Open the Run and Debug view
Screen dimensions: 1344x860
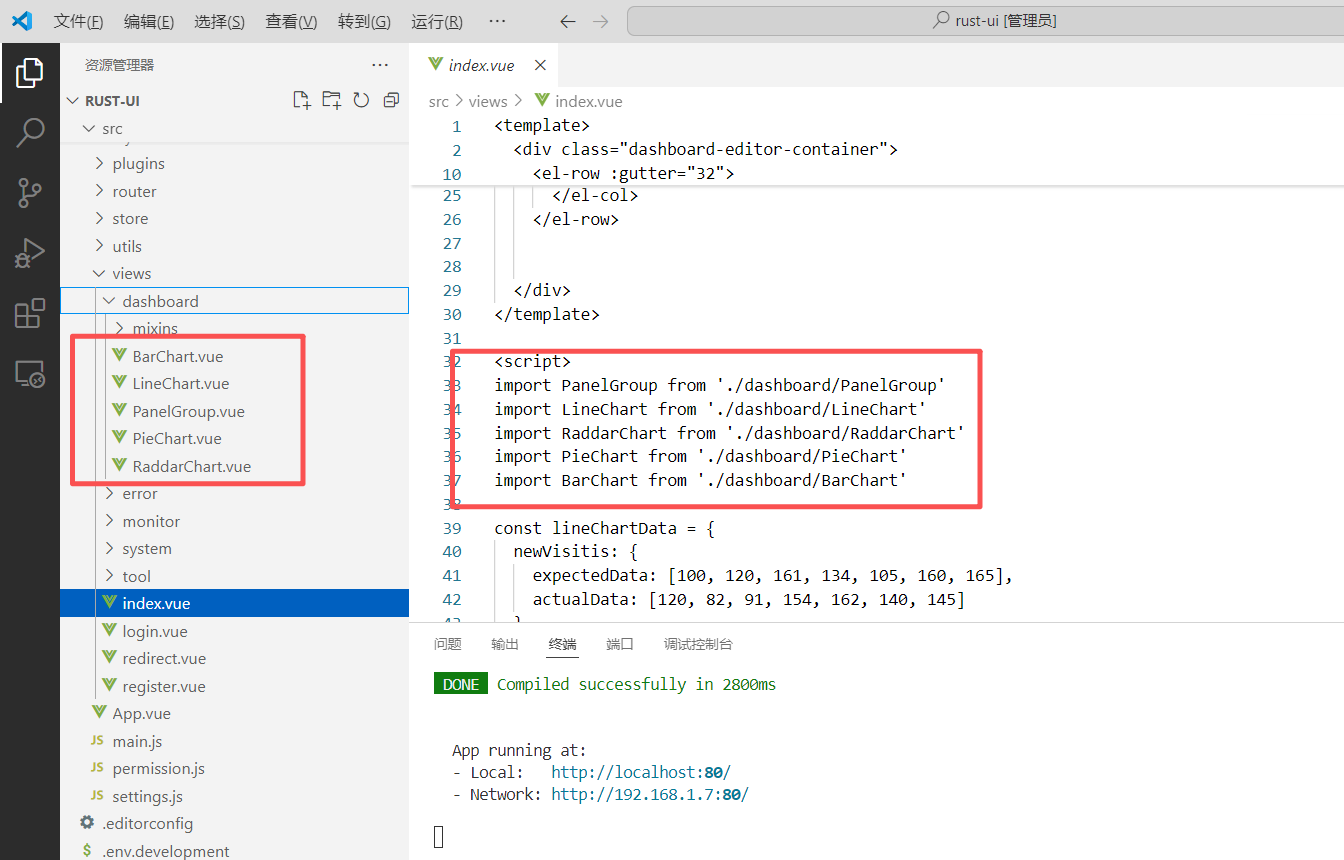point(30,253)
